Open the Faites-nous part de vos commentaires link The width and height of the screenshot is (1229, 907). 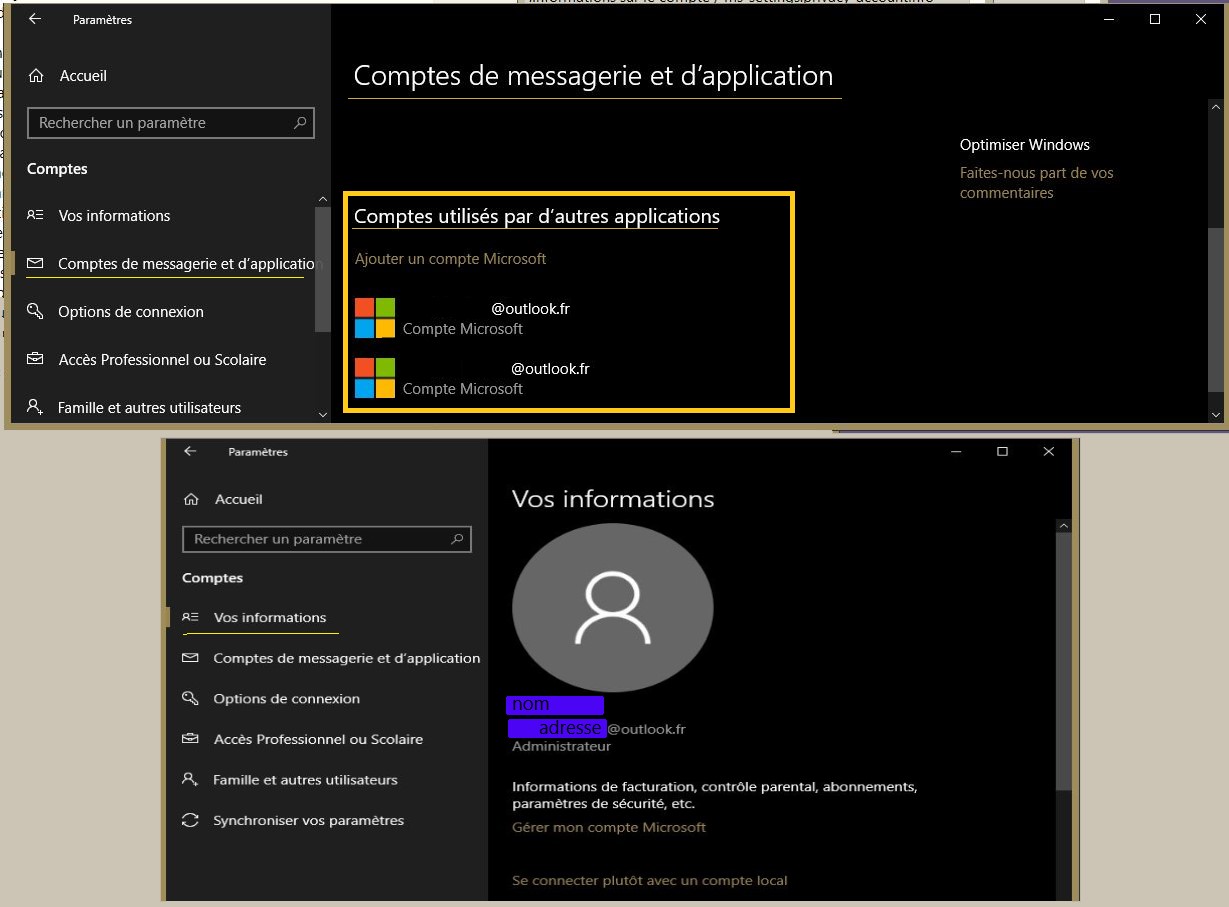point(1036,183)
